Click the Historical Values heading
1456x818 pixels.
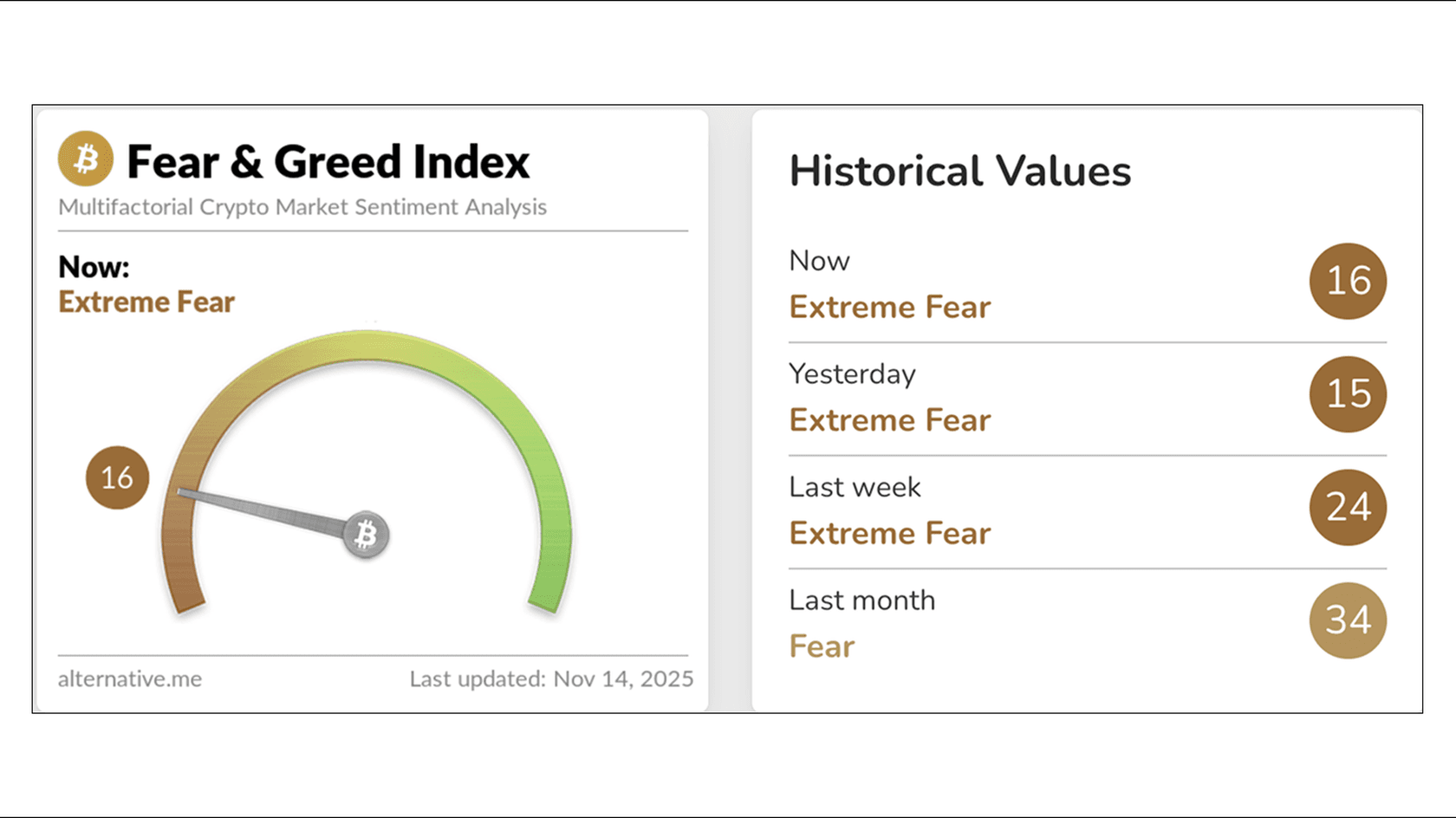pyautogui.click(x=959, y=171)
